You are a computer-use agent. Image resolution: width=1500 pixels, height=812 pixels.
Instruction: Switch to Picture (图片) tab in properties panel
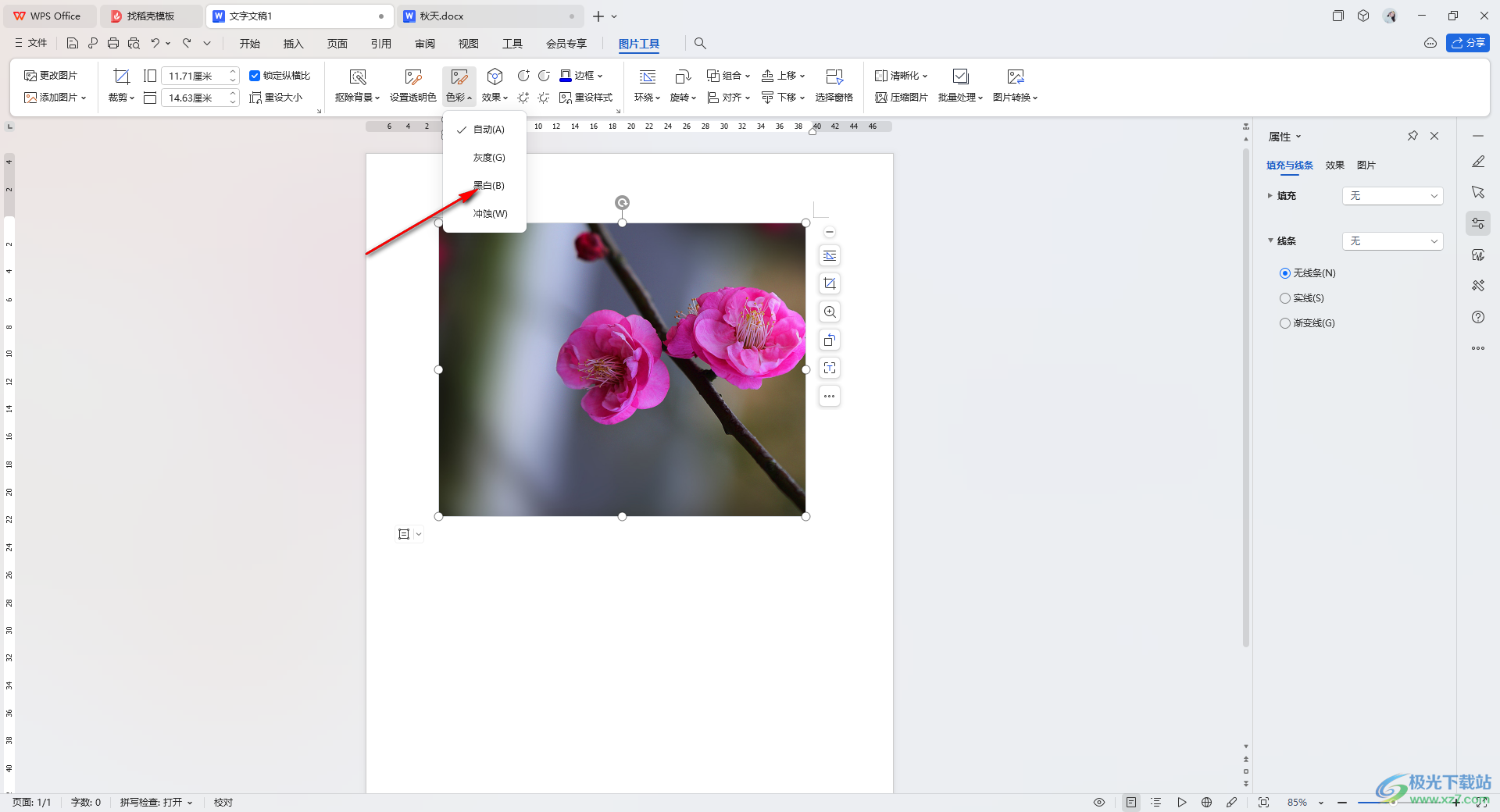pyautogui.click(x=1366, y=166)
